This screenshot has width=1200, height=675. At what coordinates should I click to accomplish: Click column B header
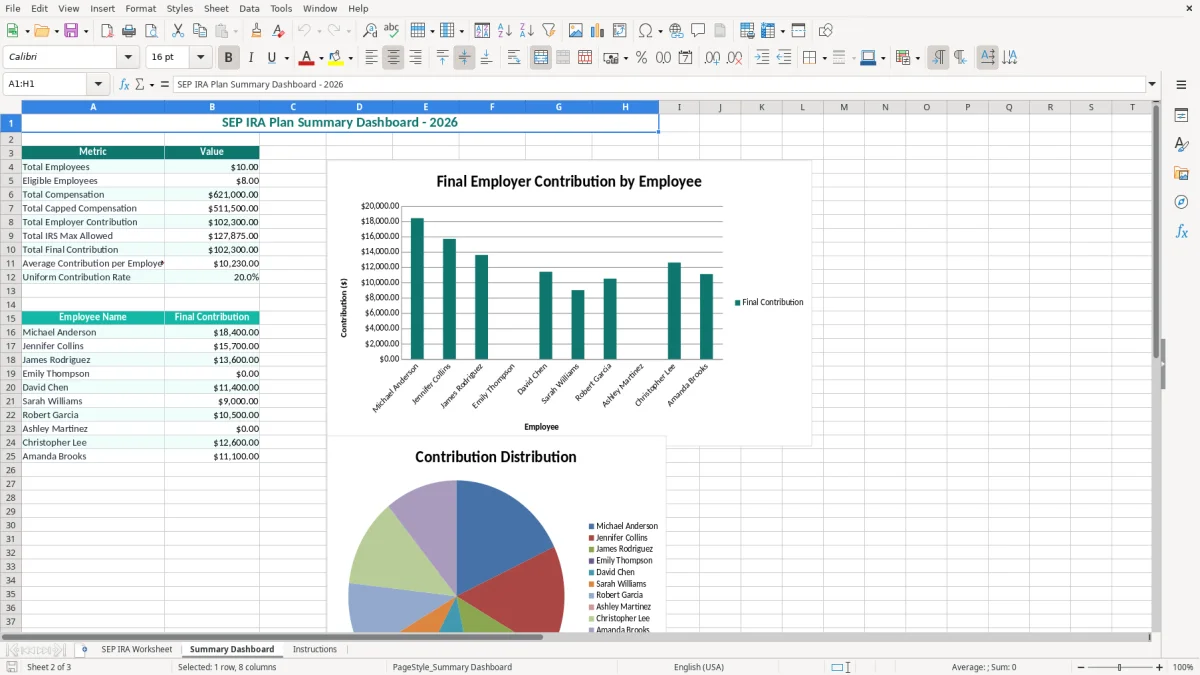pyautogui.click(x=212, y=107)
